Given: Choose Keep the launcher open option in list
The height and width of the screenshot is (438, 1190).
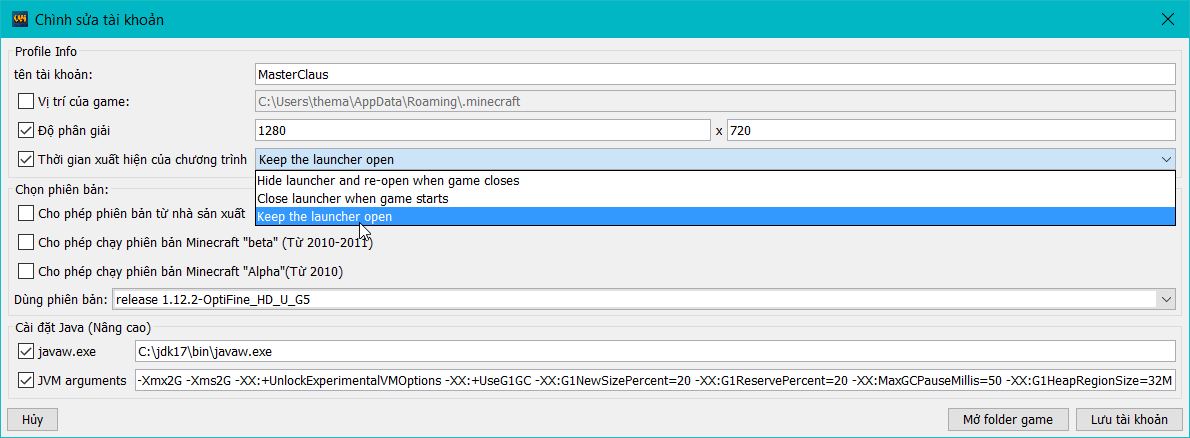Looking at the screenshot, I should [715, 217].
